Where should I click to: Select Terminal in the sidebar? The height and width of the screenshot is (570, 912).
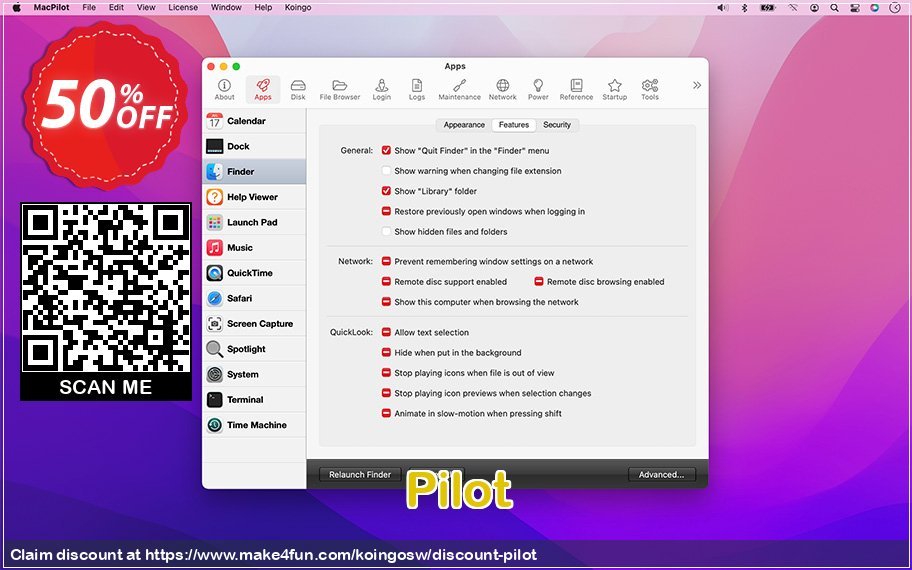(x=254, y=400)
